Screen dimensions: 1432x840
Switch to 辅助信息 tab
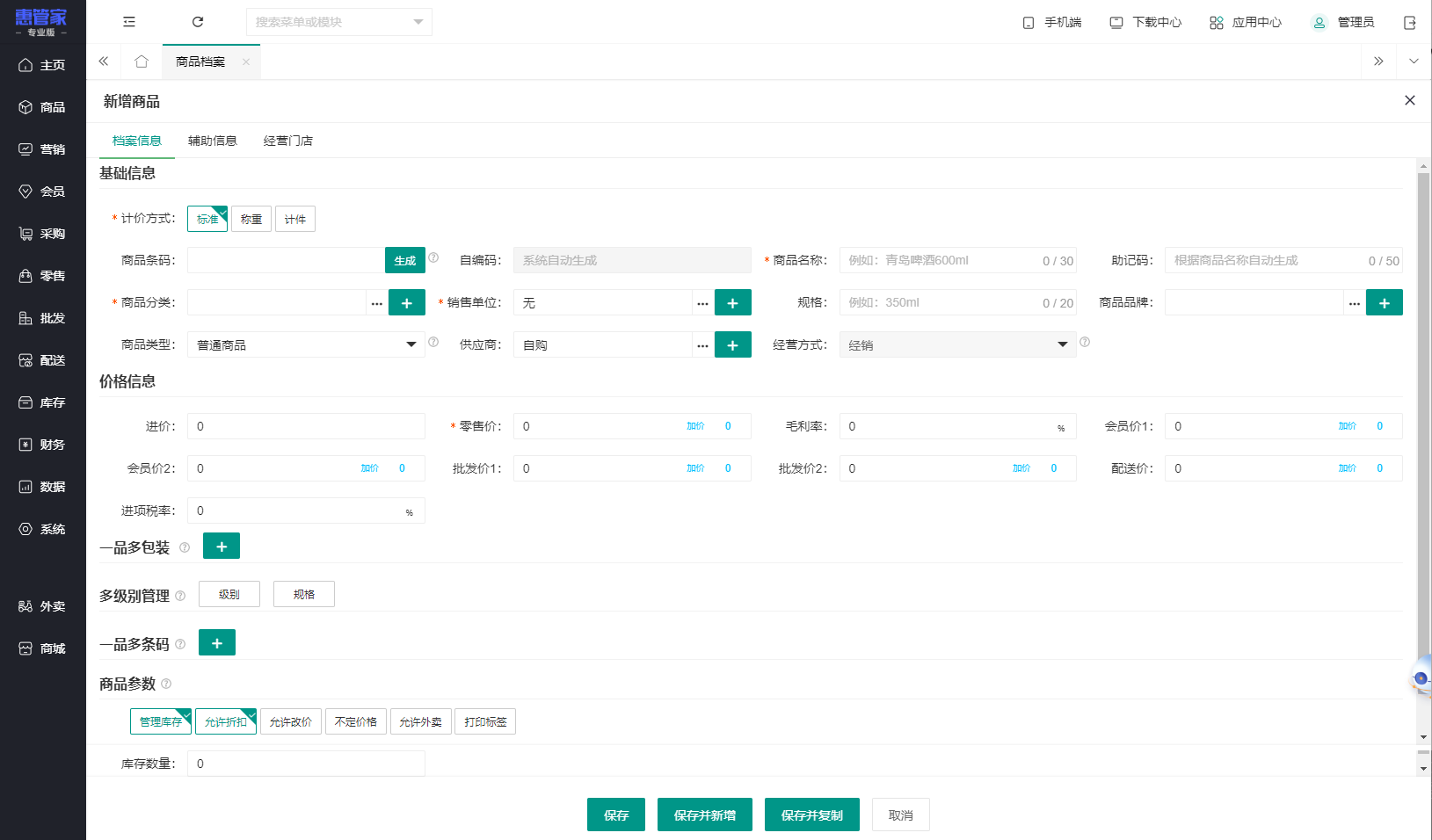click(x=213, y=141)
